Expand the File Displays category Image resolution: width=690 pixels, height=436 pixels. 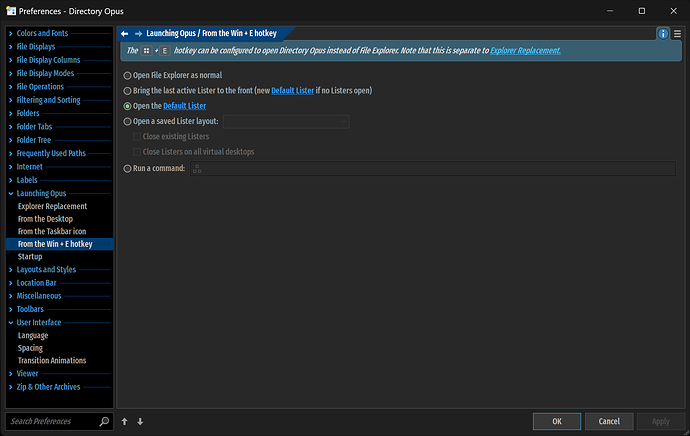click(x=11, y=47)
